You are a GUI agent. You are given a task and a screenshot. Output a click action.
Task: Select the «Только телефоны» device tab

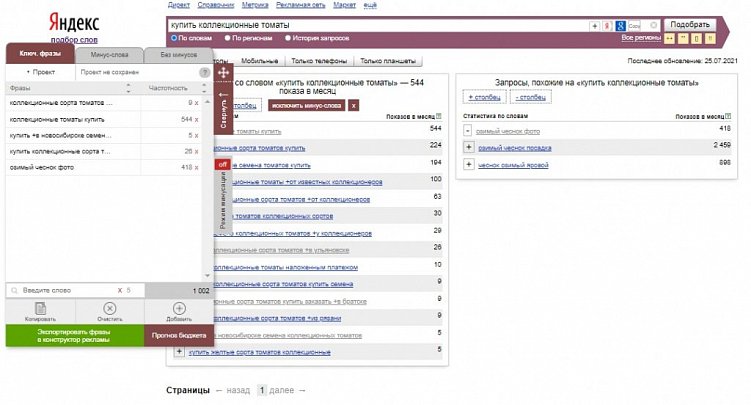[319, 61]
